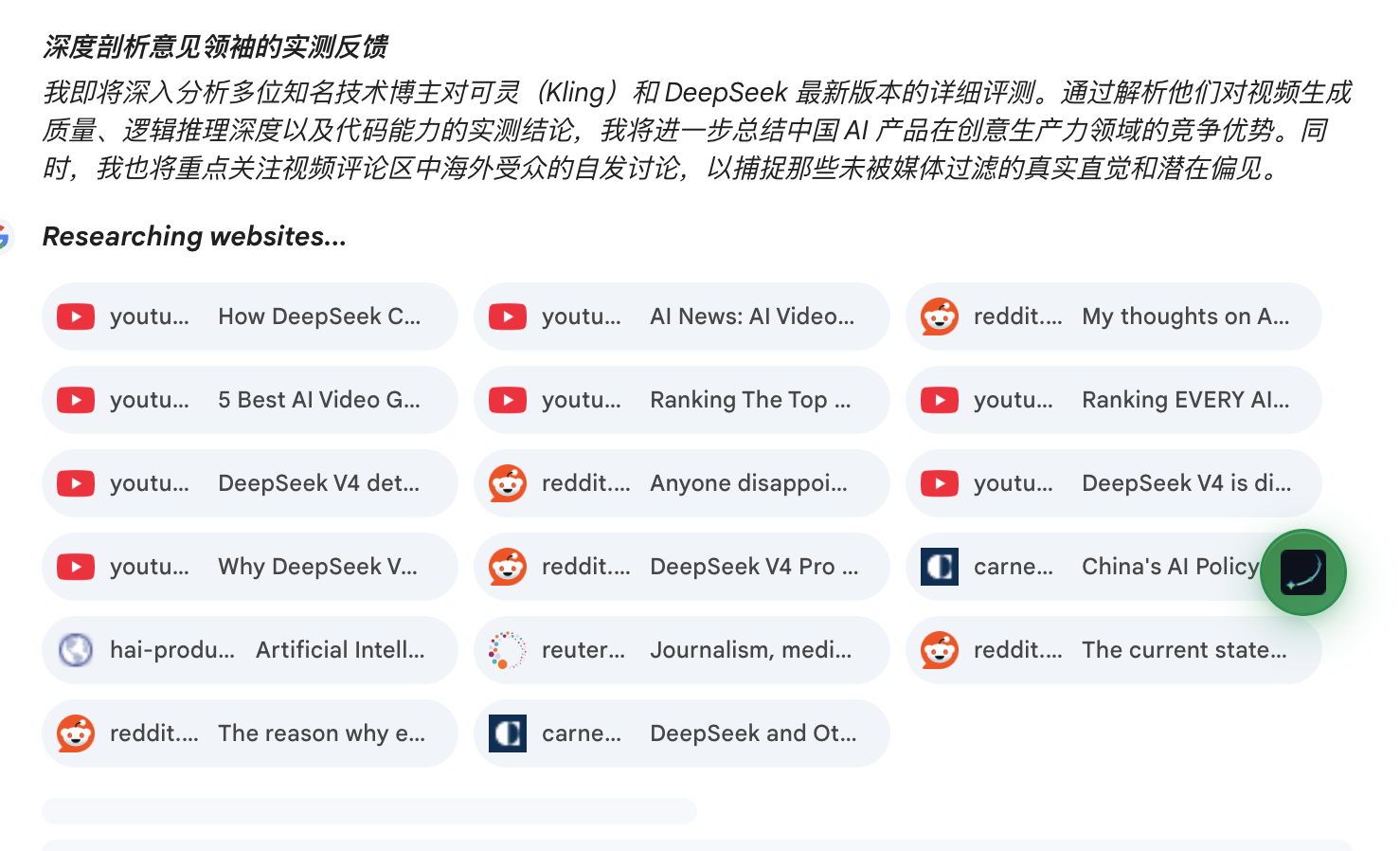Click the green floating assistant button

(1303, 572)
